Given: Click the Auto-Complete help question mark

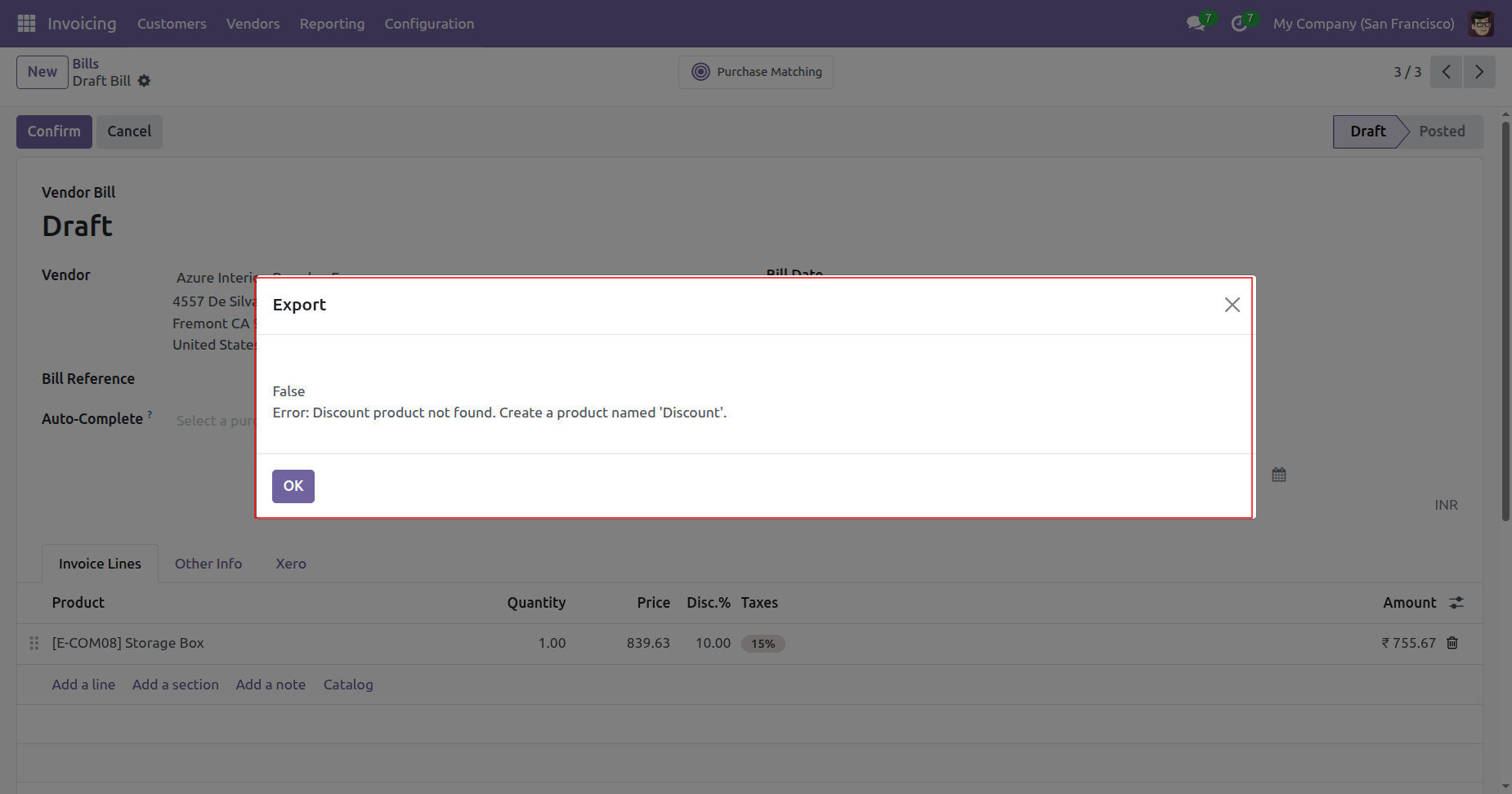Looking at the screenshot, I should click(150, 414).
